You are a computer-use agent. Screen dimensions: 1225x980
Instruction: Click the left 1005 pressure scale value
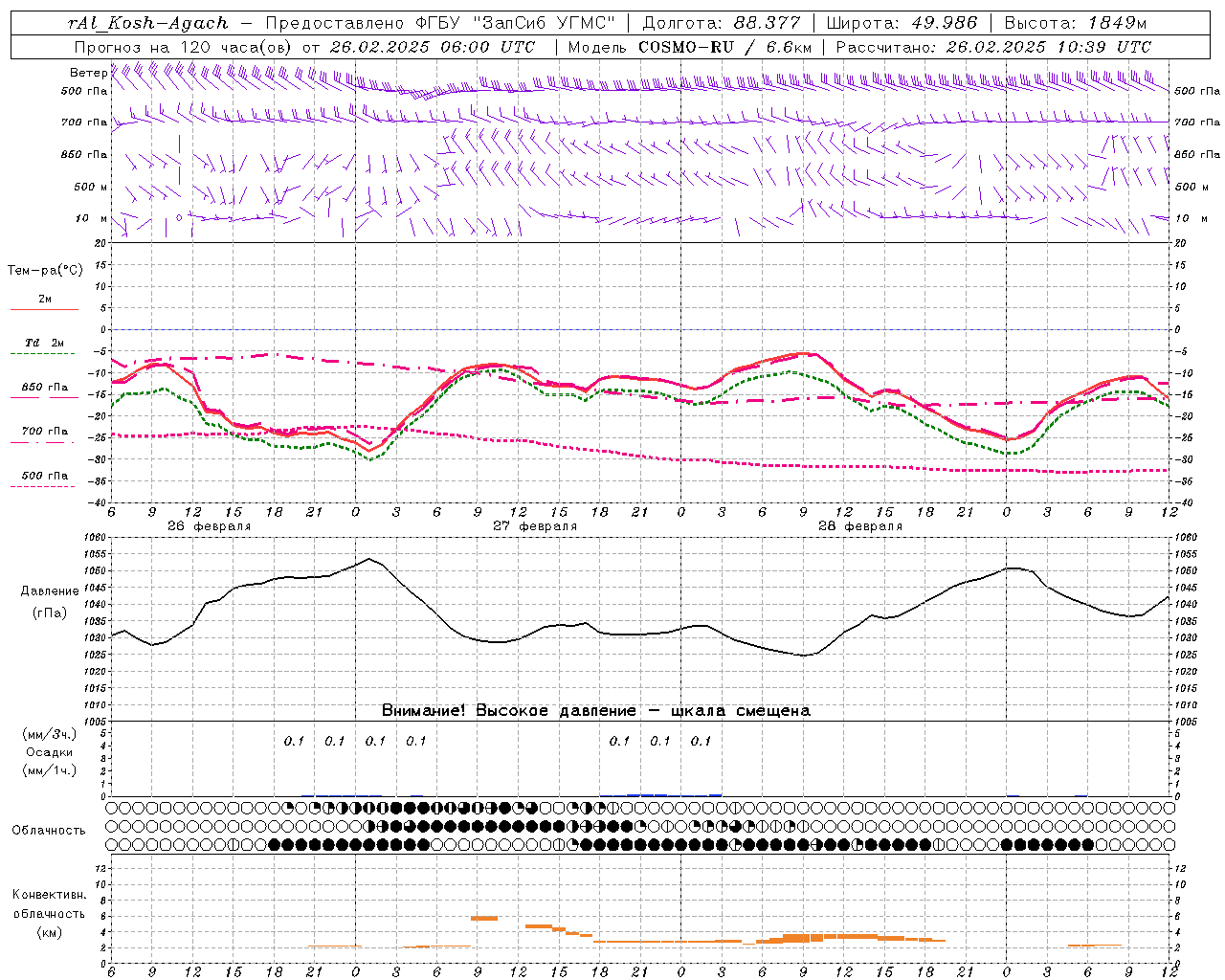pyautogui.click(x=97, y=722)
